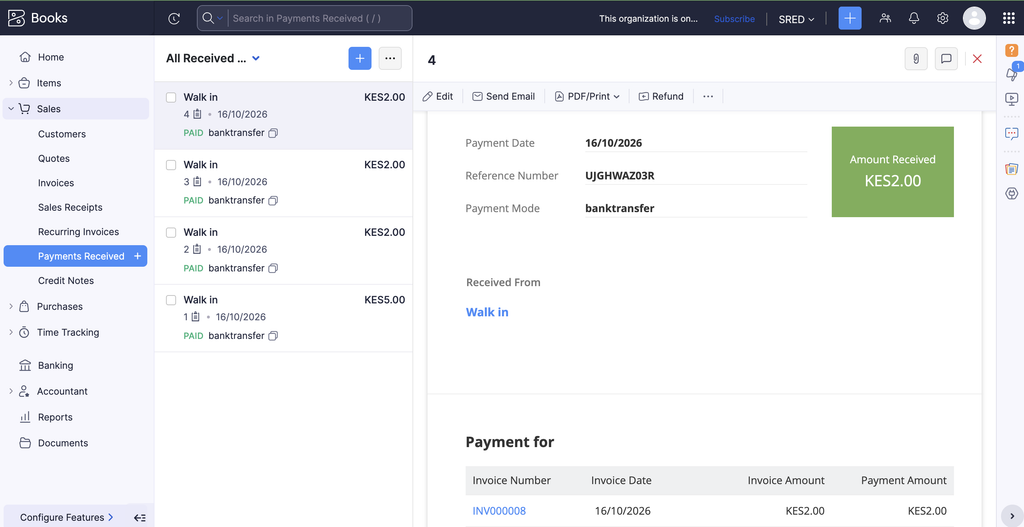Click the Refund button
Screen dimensions: 1024x527
[661, 97]
